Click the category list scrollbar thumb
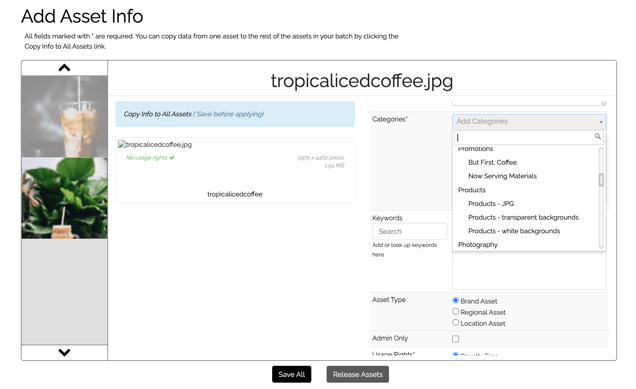The height and width of the screenshot is (389, 636). coord(601,180)
